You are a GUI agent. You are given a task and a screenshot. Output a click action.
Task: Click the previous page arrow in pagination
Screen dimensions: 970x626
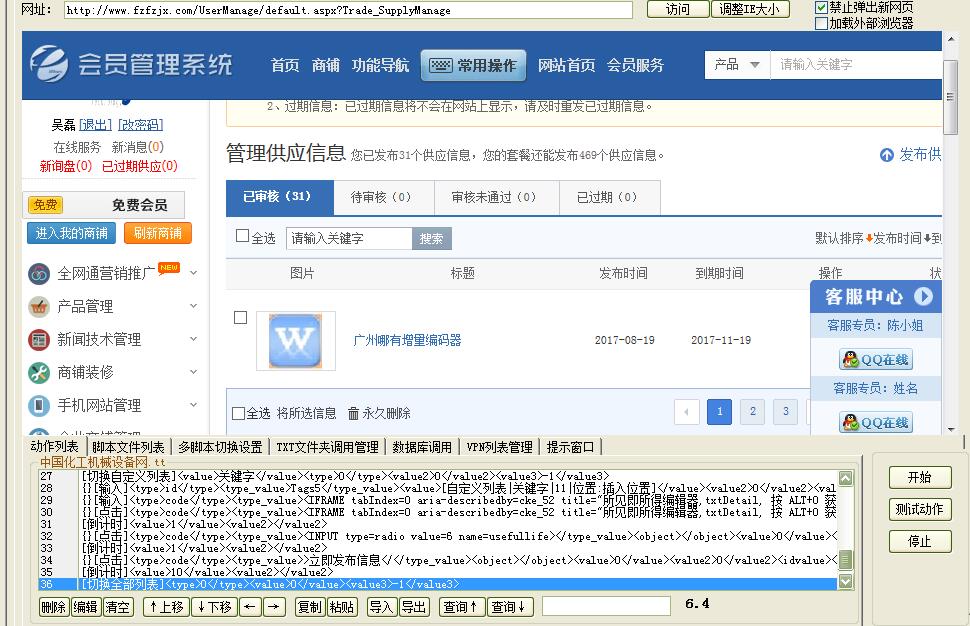pos(686,411)
